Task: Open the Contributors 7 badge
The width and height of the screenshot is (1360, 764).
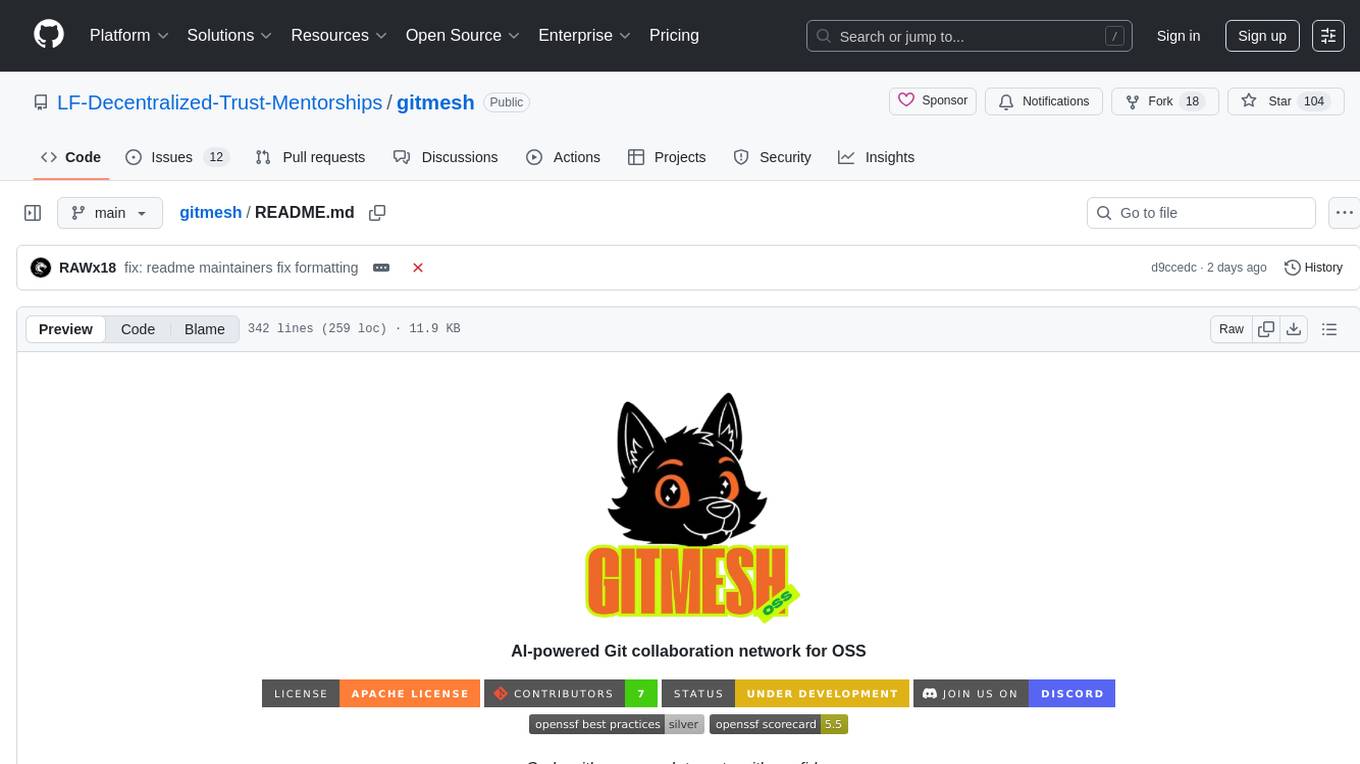Action: 571,693
